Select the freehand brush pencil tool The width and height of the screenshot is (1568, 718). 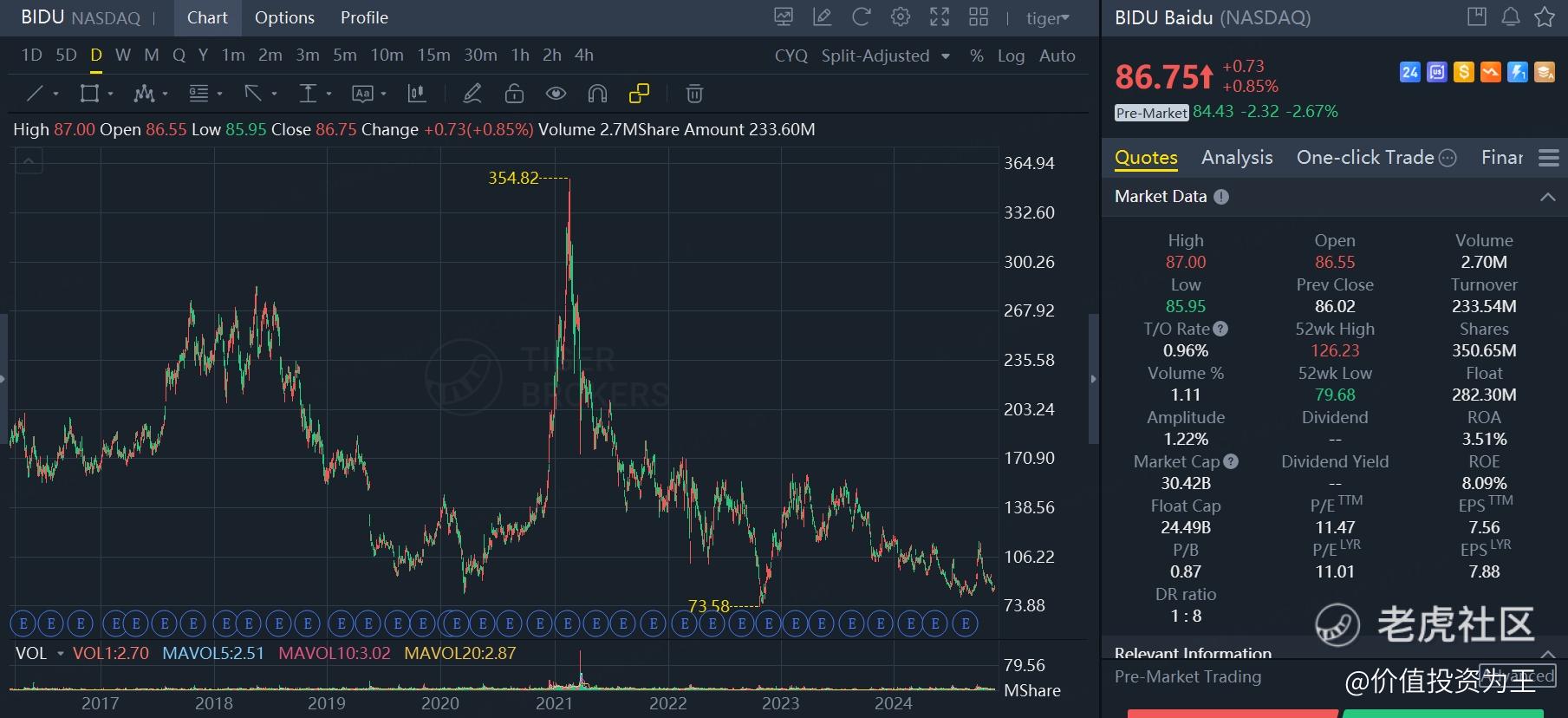[x=472, y=94]
